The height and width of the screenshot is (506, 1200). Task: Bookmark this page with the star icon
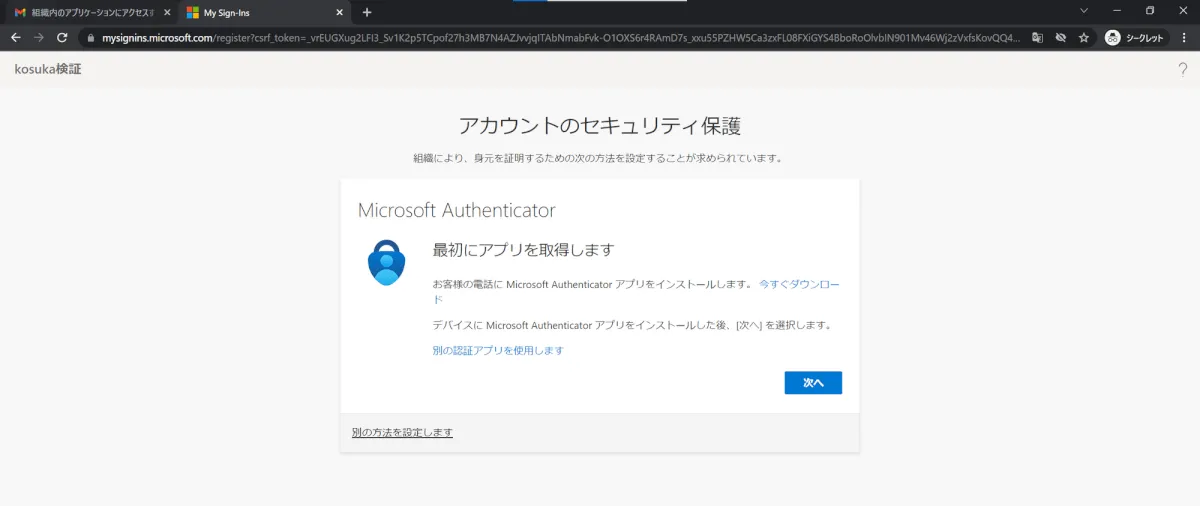click(x=1084, y=38)
